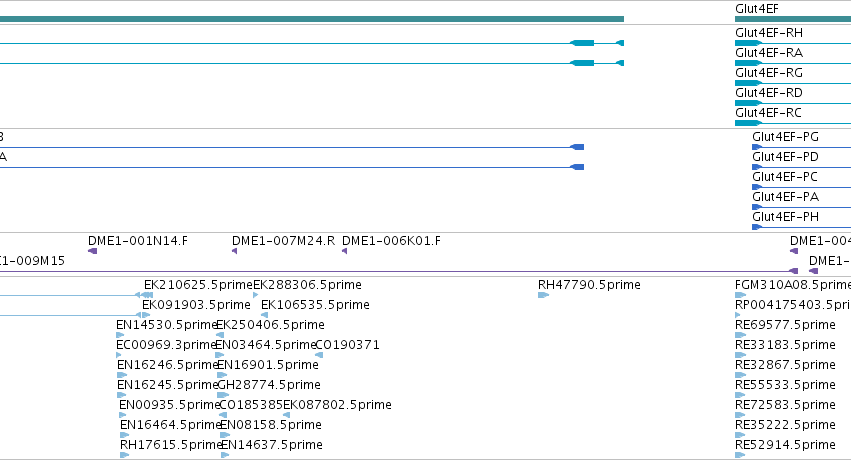Select the Glut4EF-RG transcript label
The width and height of the screenshot is (851, 460).
click(769, 73)
